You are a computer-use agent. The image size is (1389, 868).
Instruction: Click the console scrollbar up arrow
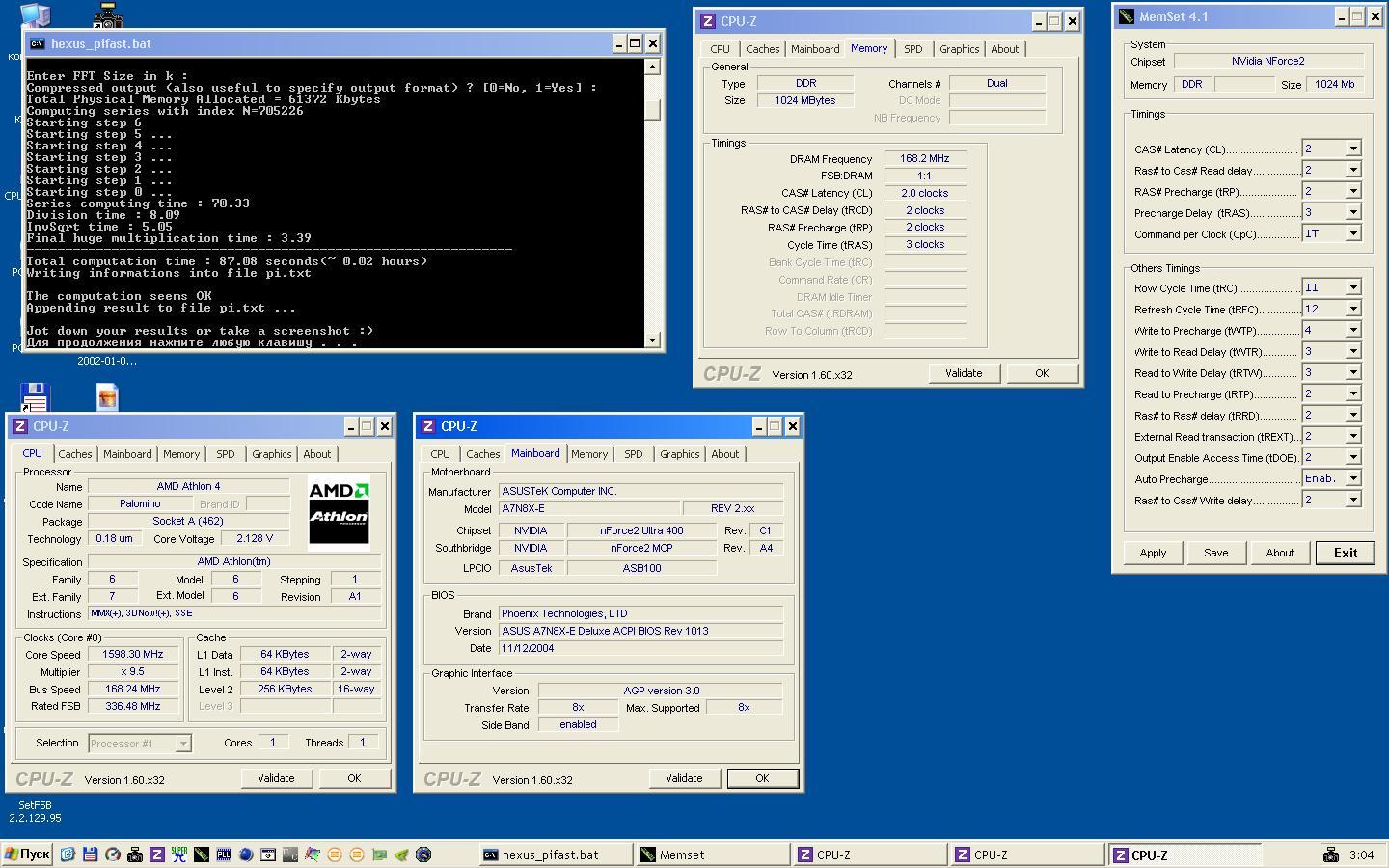click(x=653, y=67)
